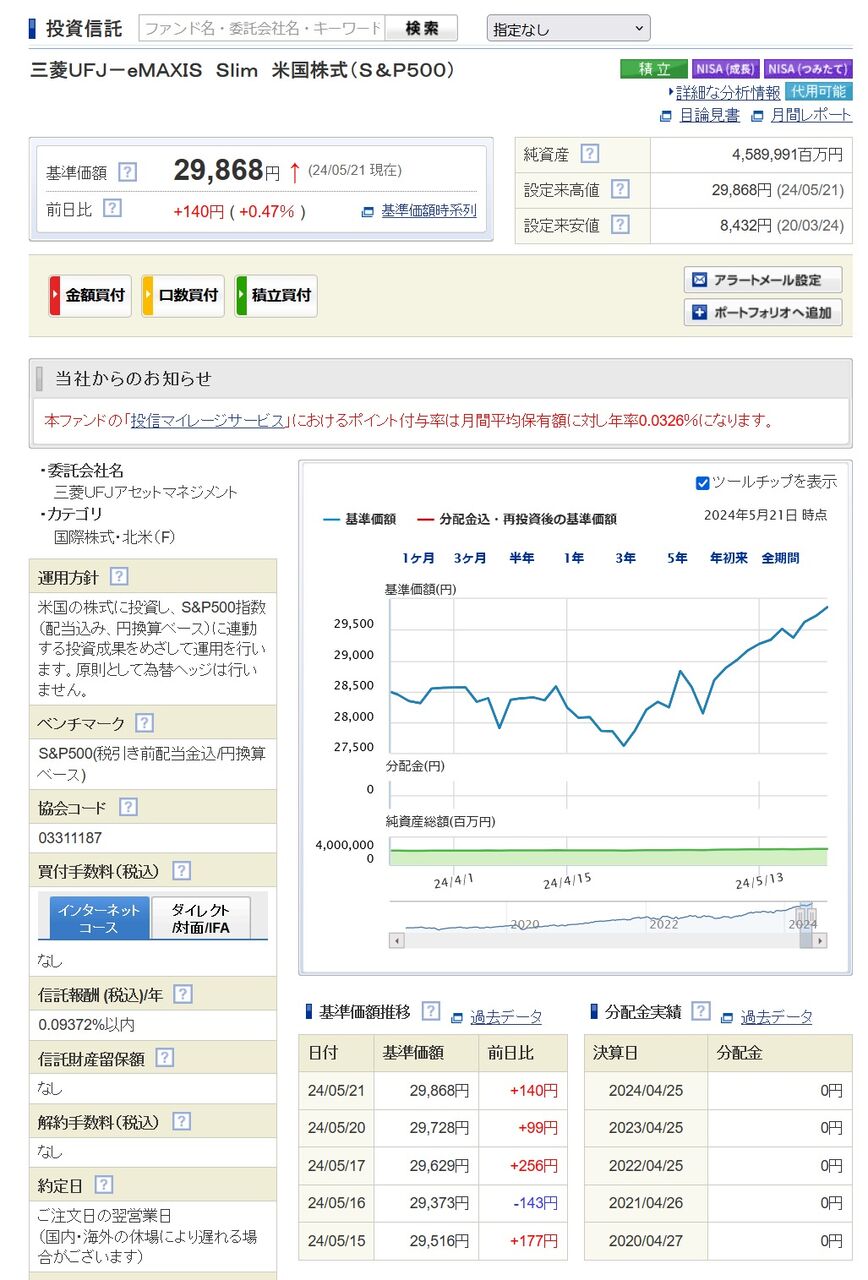The height and width of the screenshot is (1280, 868).
Task: Open 投信マイレージサービス link
Action: point(207,420)
